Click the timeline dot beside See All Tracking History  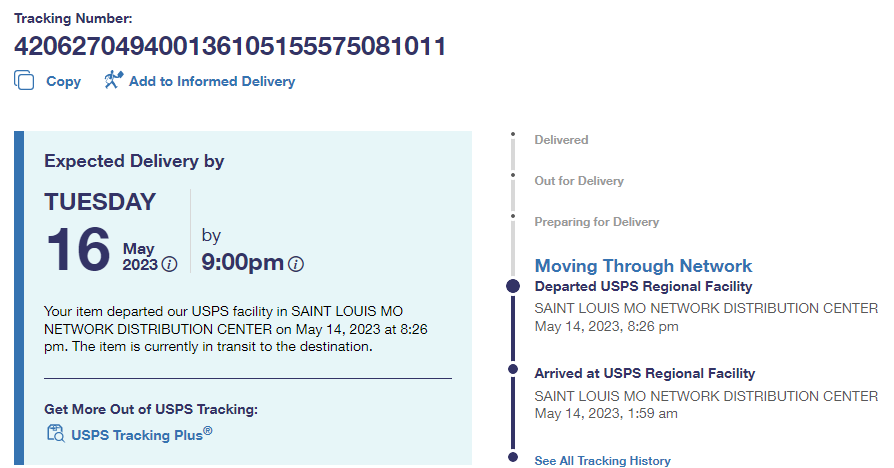513,458
